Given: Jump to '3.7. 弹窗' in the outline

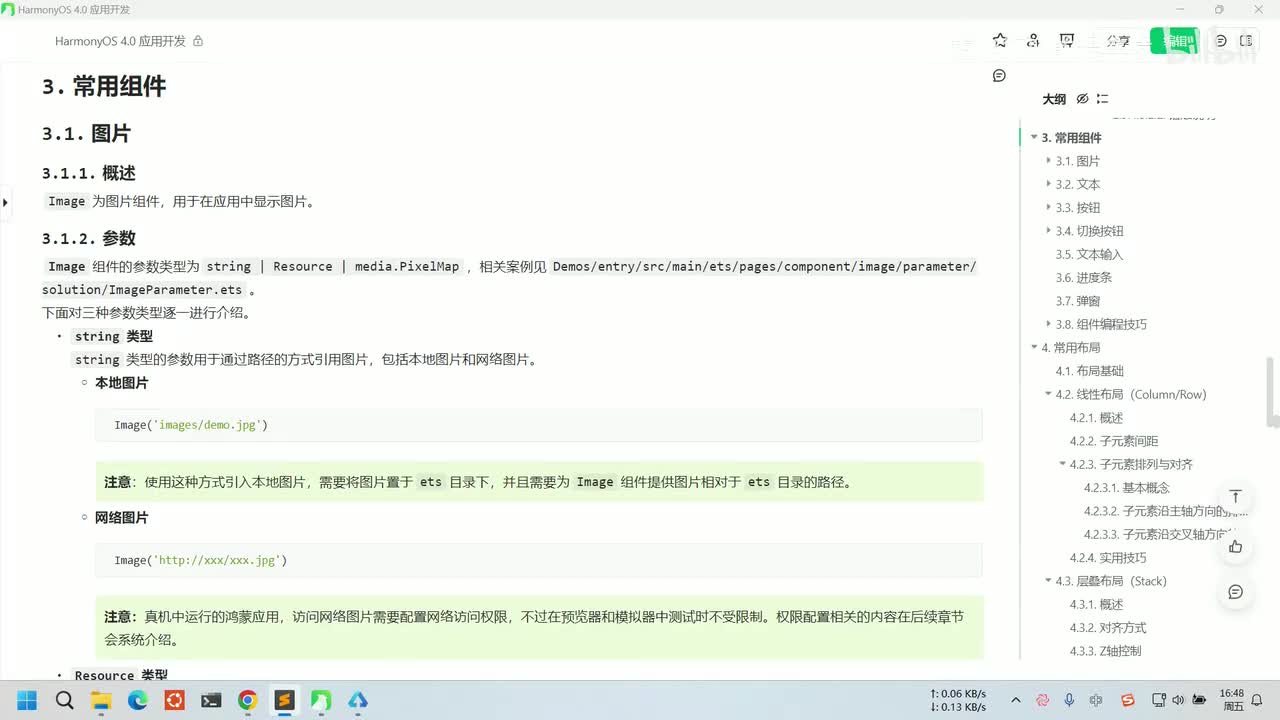Looking at the screenshot, I should click(x=1077, y=301).
